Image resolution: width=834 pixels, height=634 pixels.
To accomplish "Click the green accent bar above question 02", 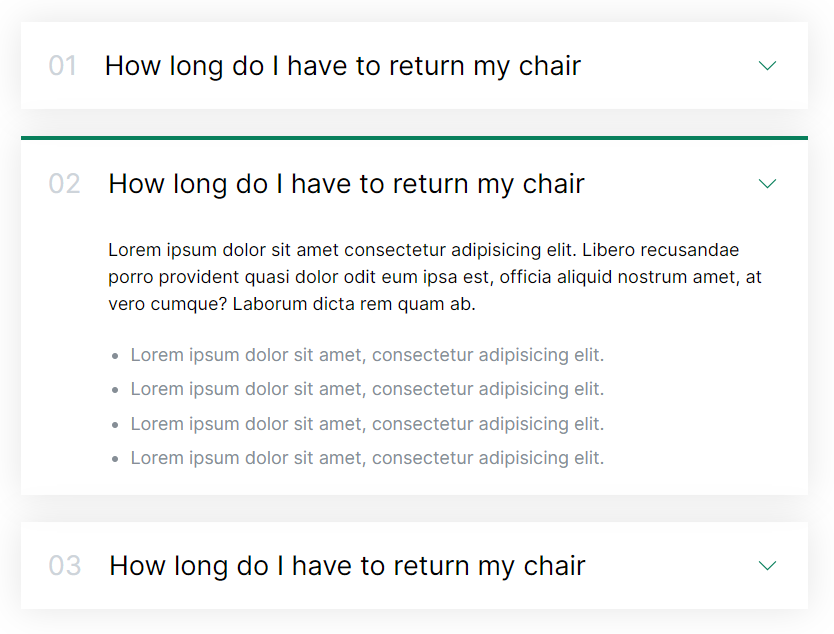I will click(414, 138).
